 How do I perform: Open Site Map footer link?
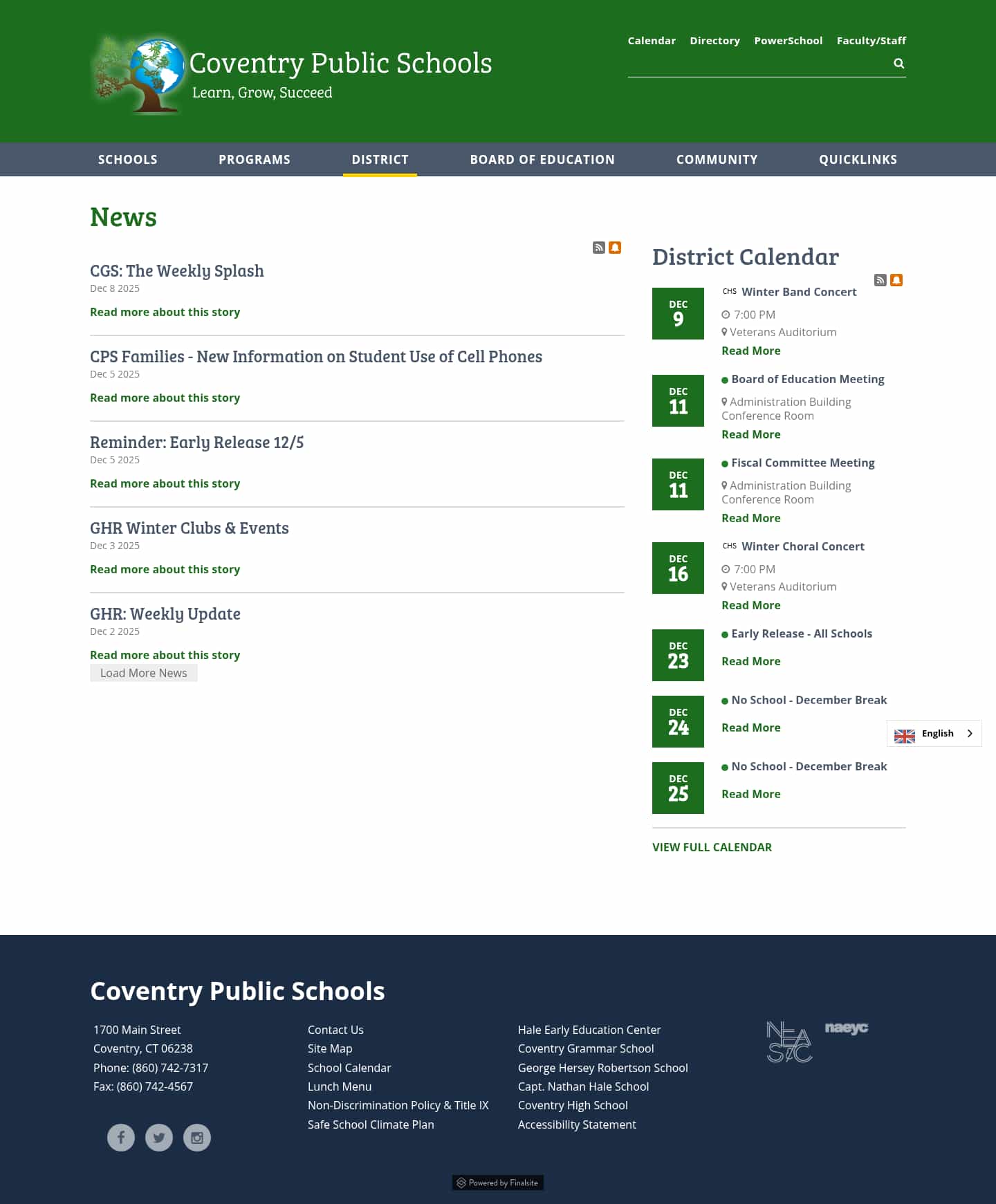pyautogui.click(x=330, y=1048)
